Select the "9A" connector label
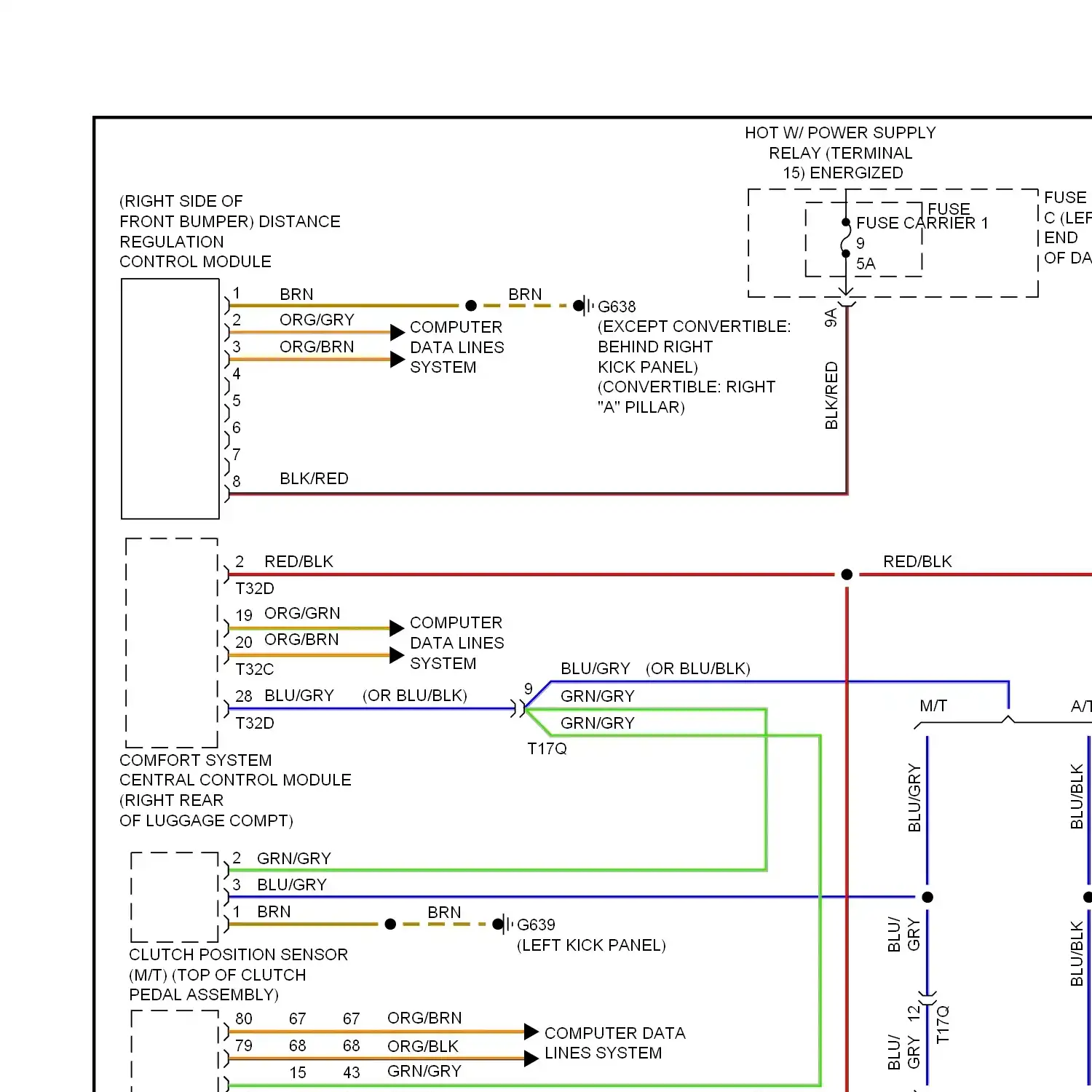The image size is (1092, 1092). coord(831,317)
